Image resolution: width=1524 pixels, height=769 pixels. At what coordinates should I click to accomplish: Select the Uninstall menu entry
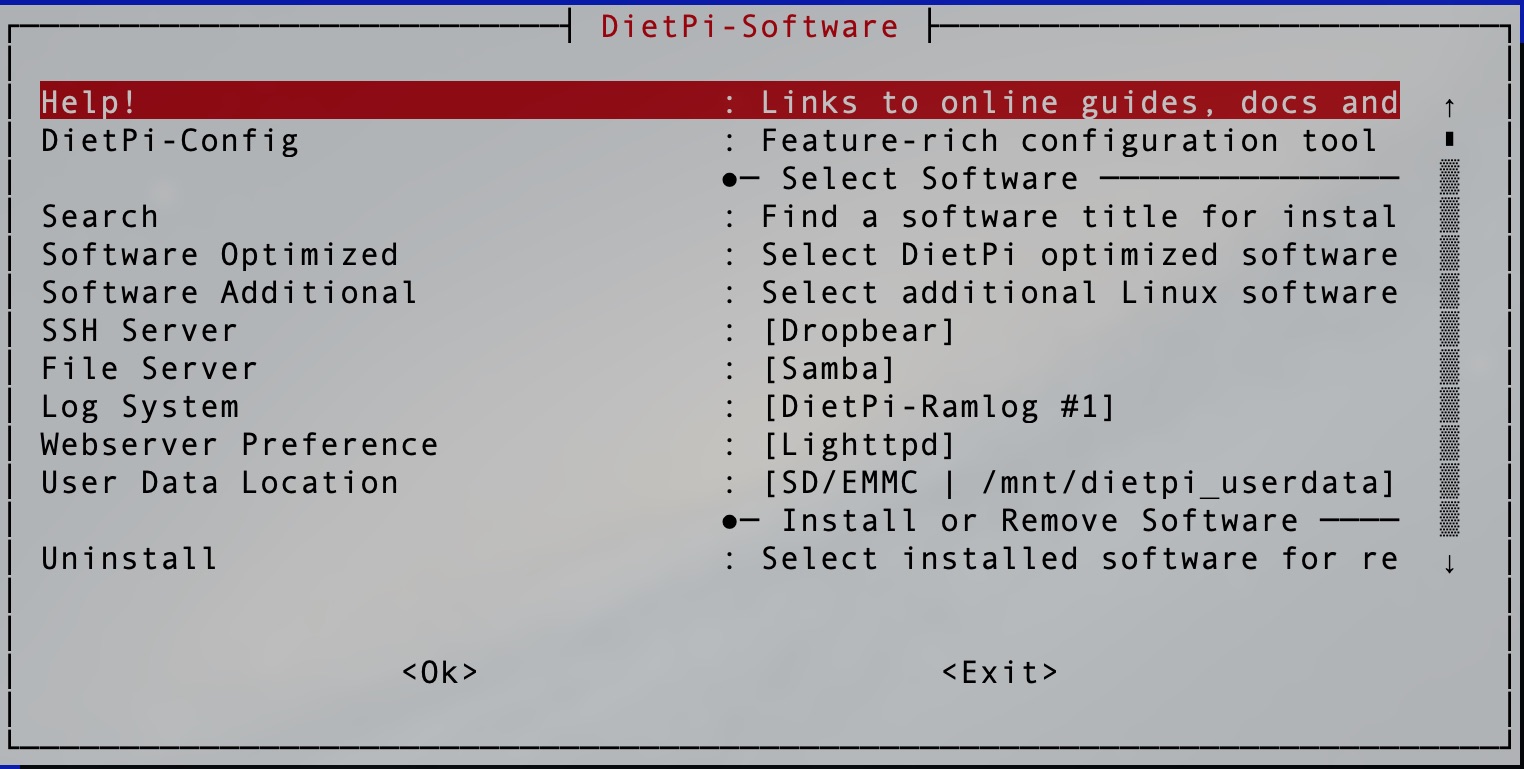720,557
